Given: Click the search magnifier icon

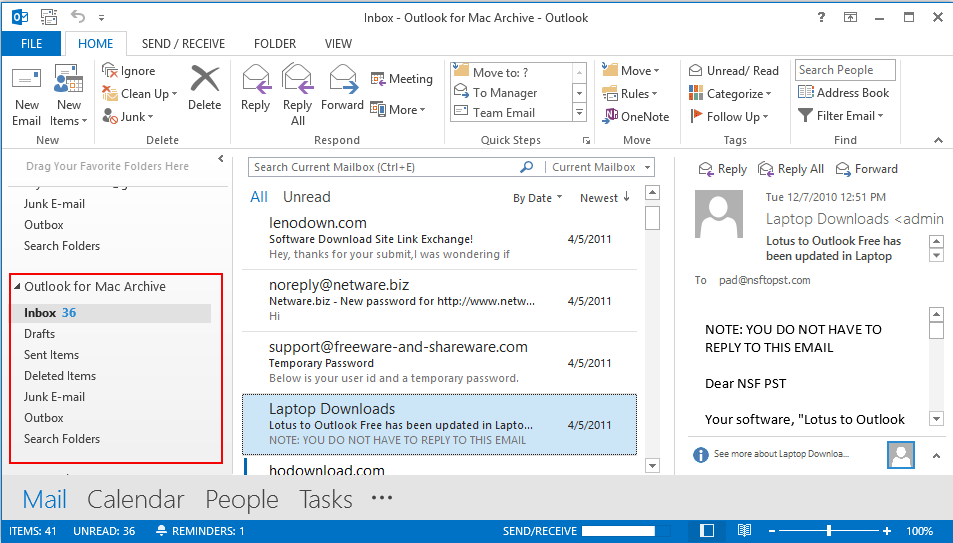Looking at the screenshot, I should (527, 167).
